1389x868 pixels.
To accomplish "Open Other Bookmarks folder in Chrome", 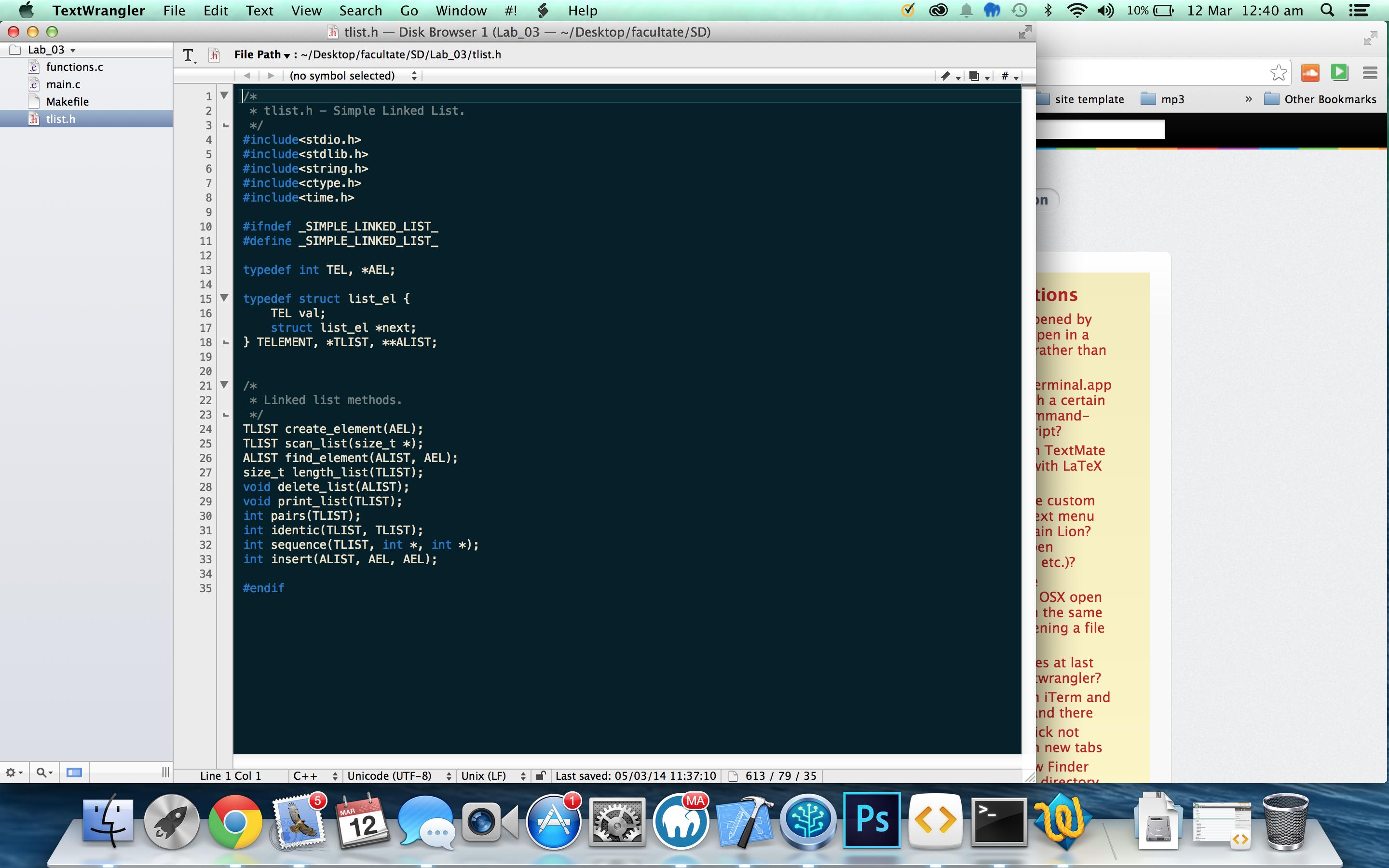I will tap(1320, 99).
